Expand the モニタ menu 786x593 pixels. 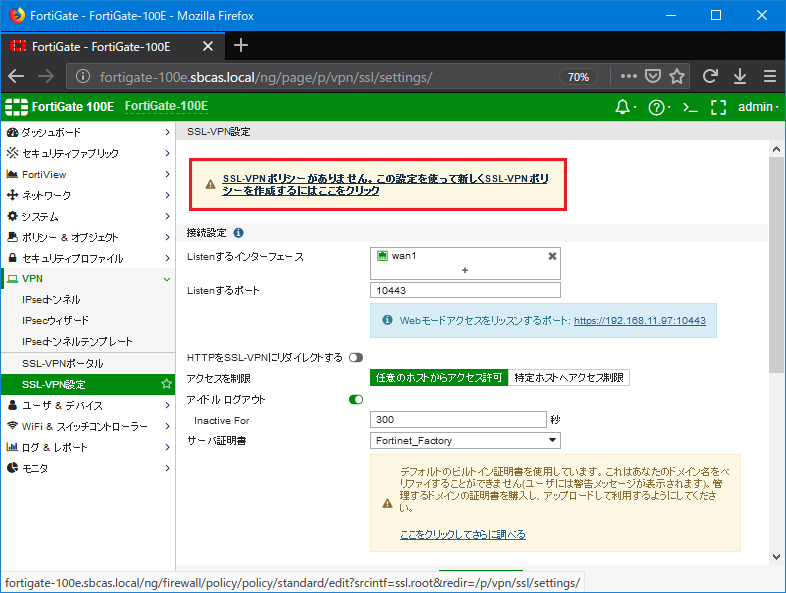[88, 468]
